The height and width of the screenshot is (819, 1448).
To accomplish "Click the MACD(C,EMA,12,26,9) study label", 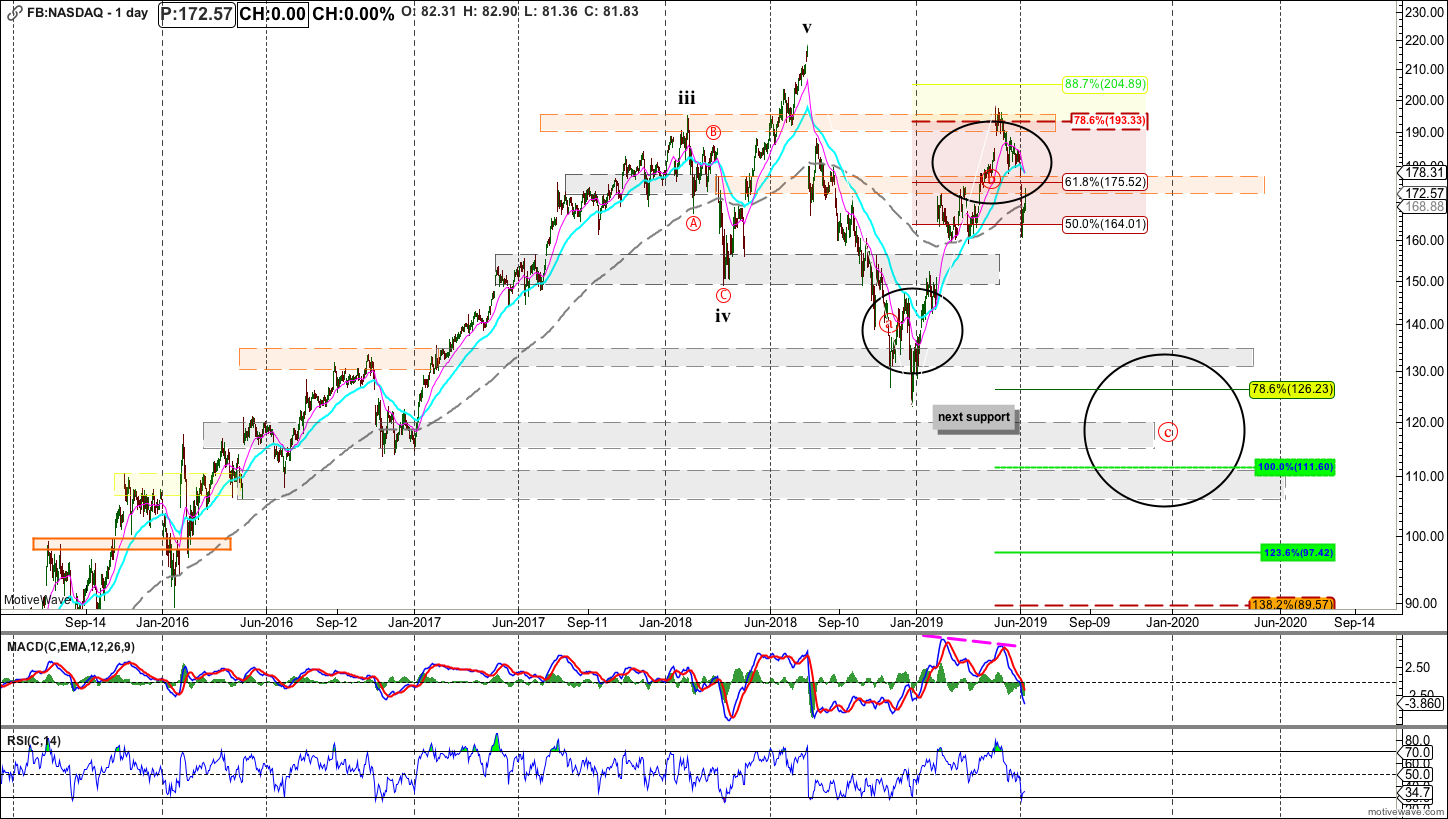I will point(69,647).
